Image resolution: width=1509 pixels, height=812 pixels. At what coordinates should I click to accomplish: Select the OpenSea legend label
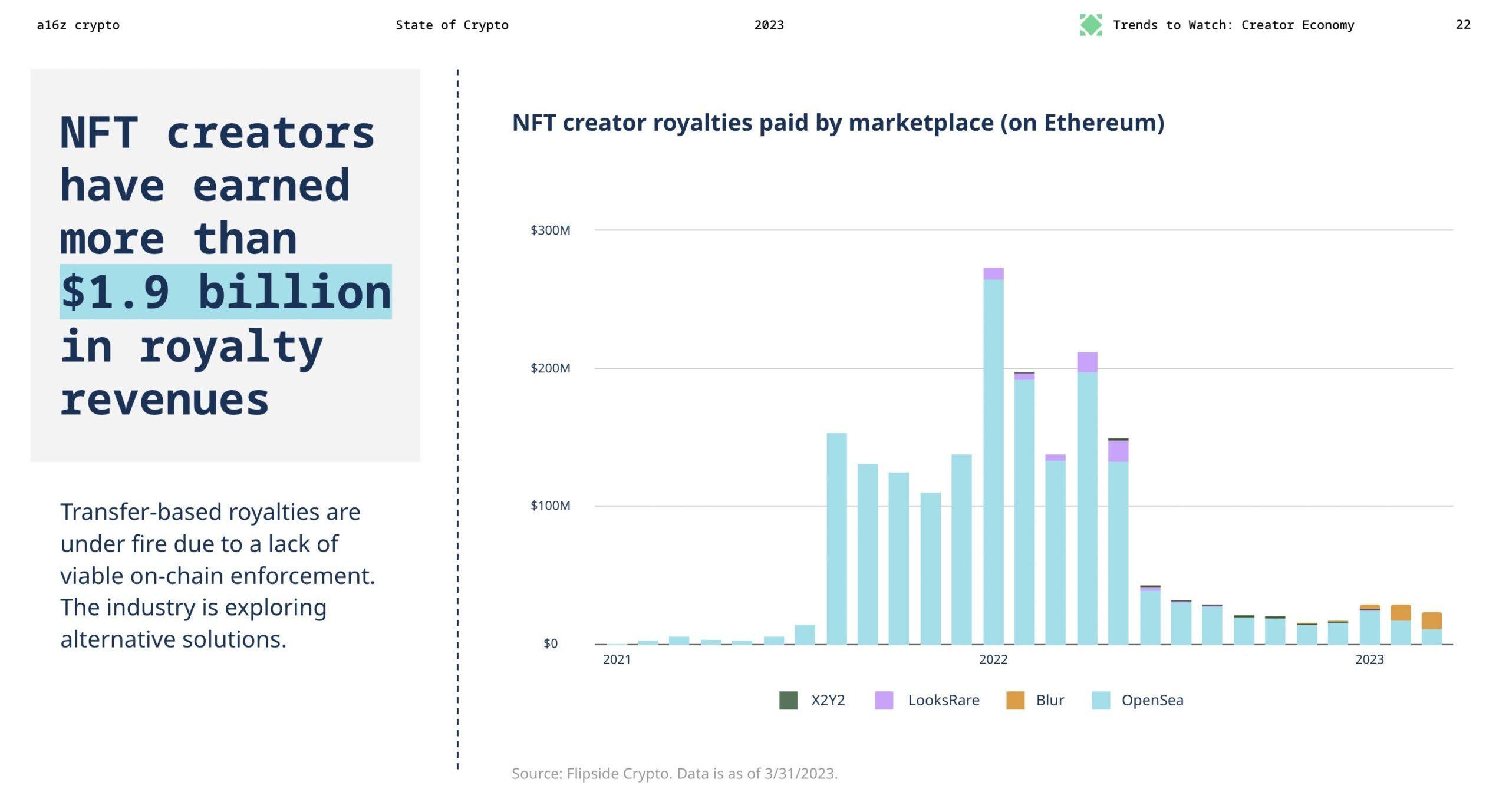1152,700
